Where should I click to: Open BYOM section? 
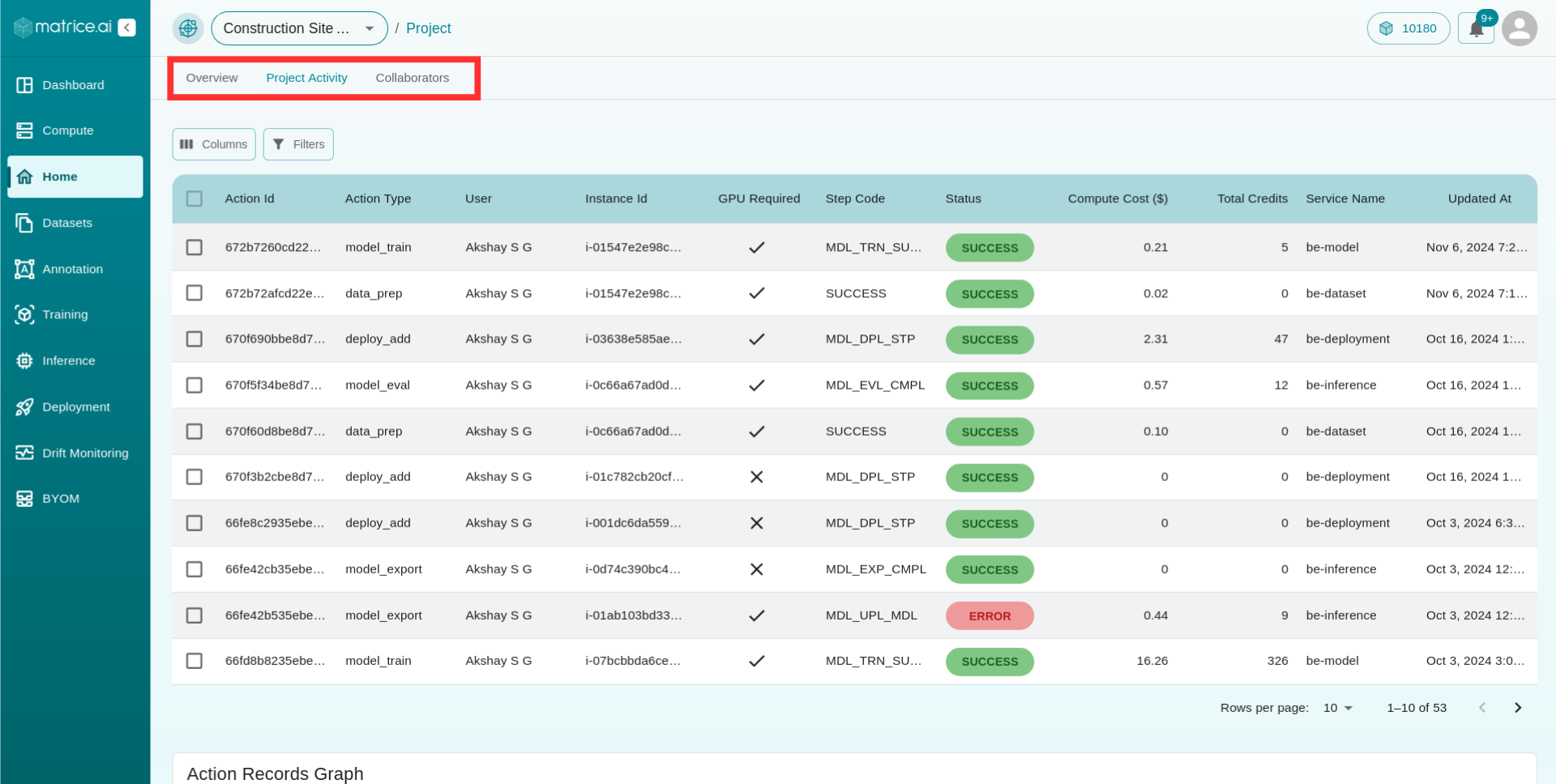point(75,498)
